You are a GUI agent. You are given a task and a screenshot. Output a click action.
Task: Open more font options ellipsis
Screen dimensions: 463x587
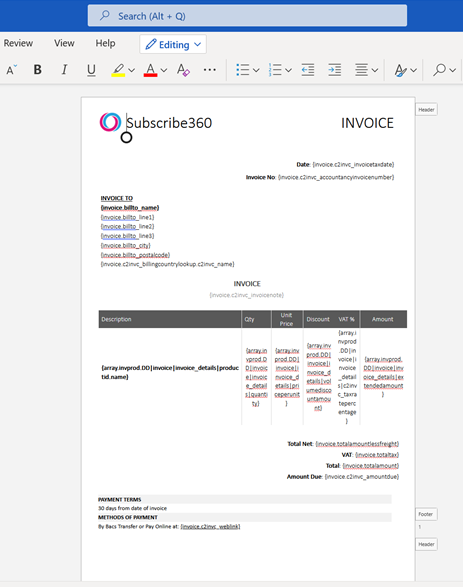tap(210, 70)
